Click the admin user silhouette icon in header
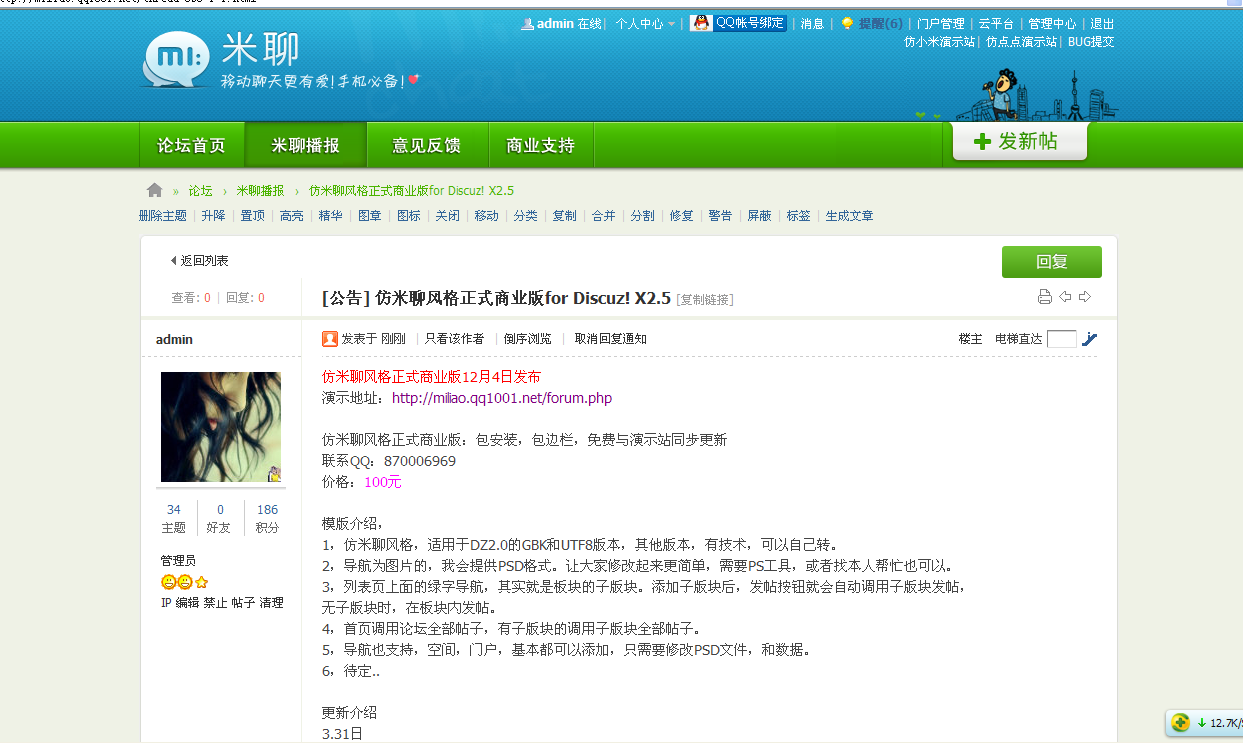1243x743 pixels. [x=527, y=23]
